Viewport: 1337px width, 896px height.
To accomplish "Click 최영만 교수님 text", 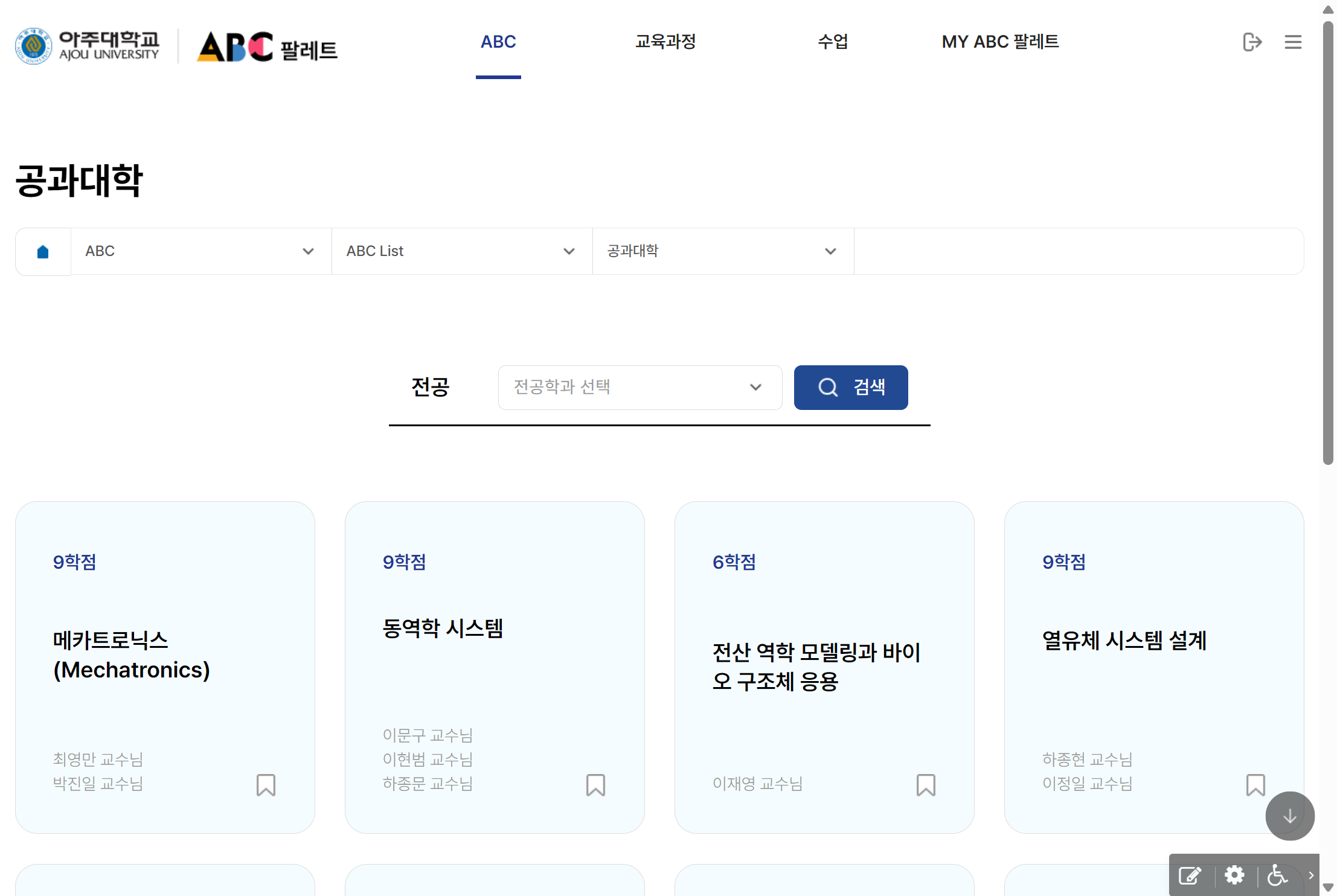I will 98,760.
